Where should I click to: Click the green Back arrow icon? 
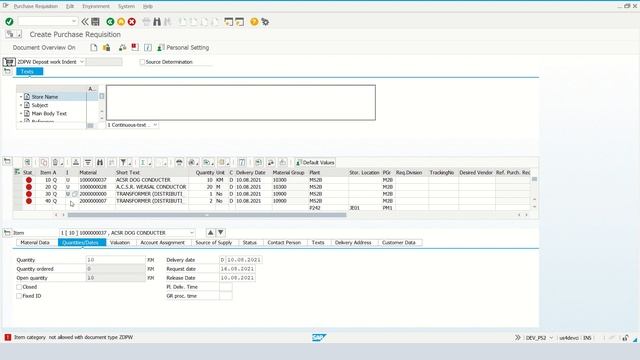[x=110, y=22]
